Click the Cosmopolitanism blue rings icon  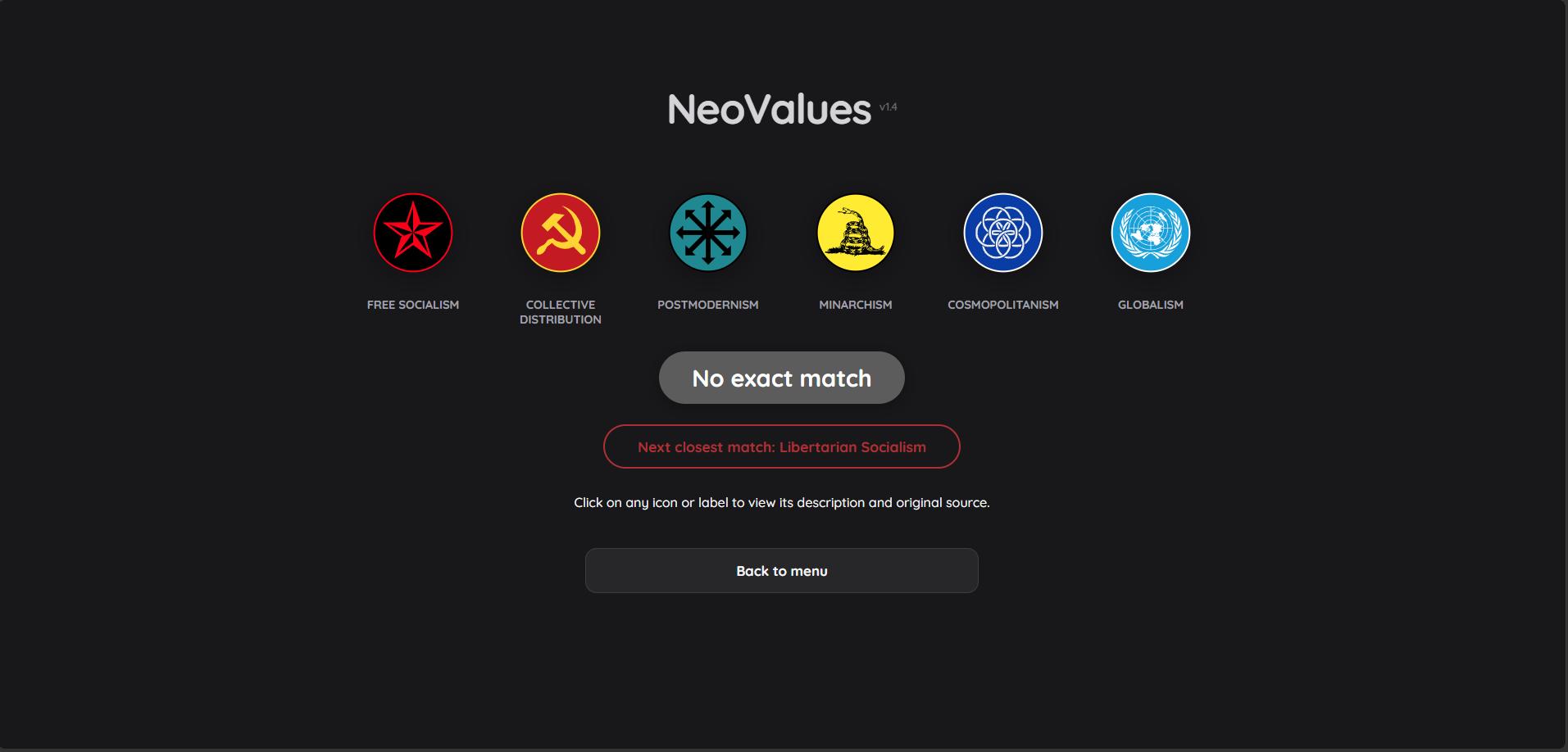pyautogui.click(x=1003, y=233)
